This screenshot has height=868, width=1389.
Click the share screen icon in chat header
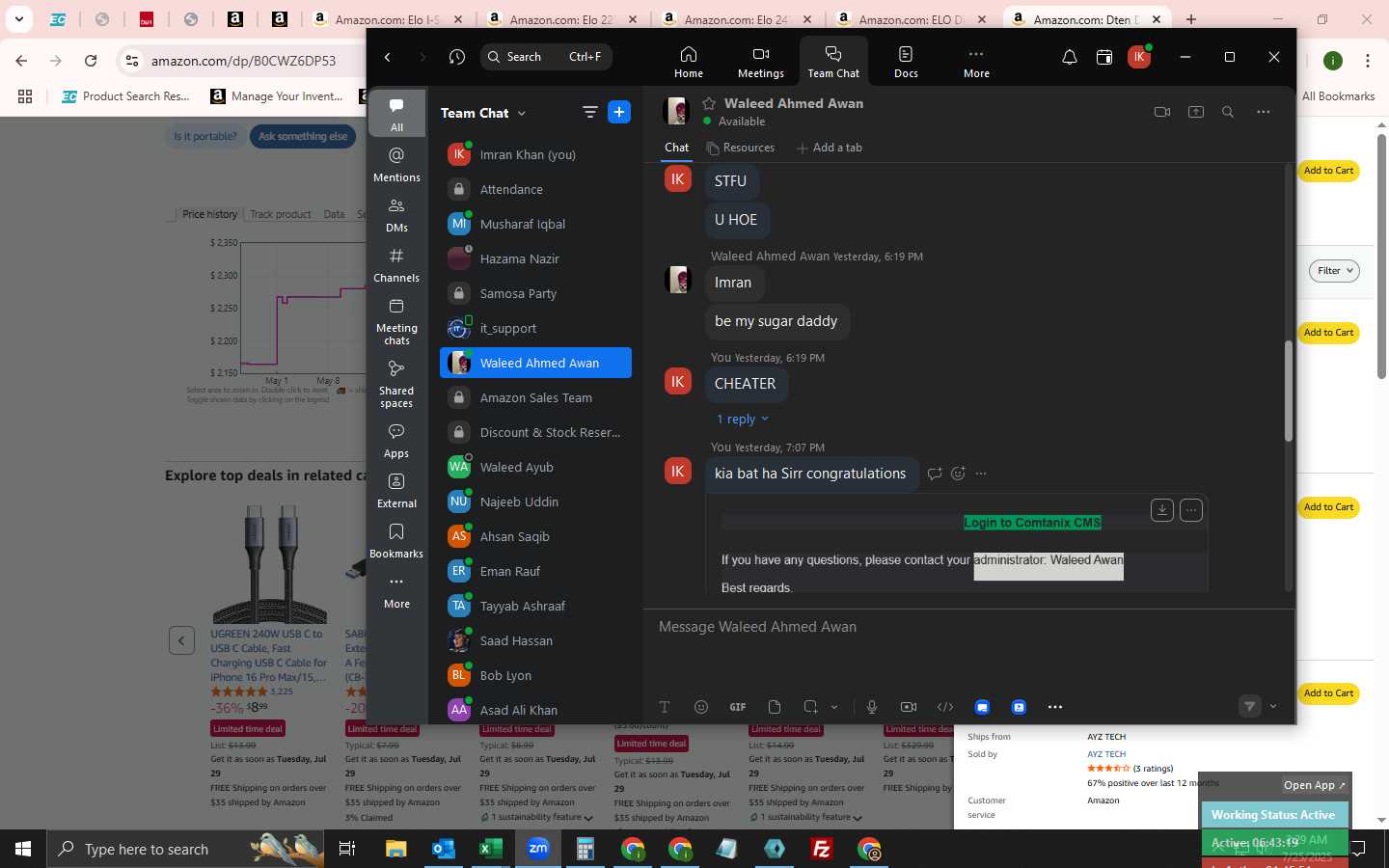point(1195,112)
